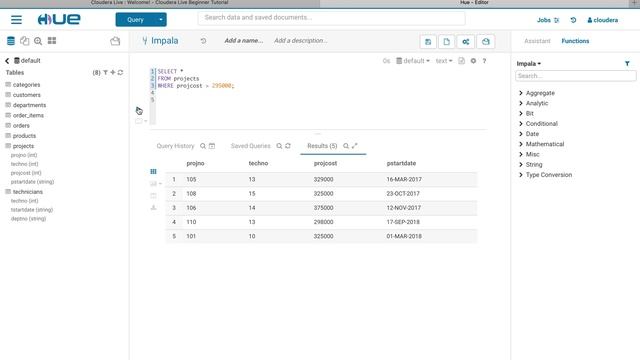Expand results to full screen
The height and width of the screenshot is (360, 640).
tap(354, 146)
